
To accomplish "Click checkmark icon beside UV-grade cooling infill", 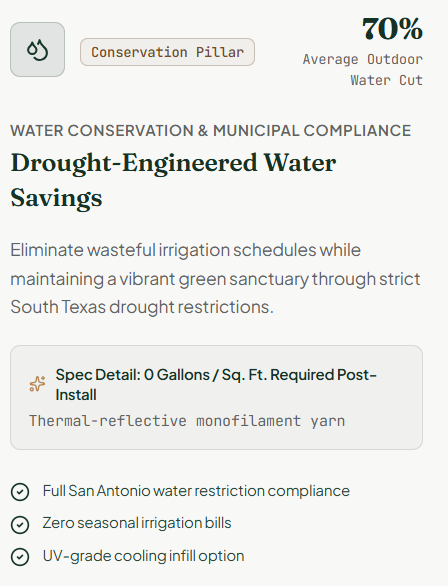I will pyautogui.click(x=20, y=557).
